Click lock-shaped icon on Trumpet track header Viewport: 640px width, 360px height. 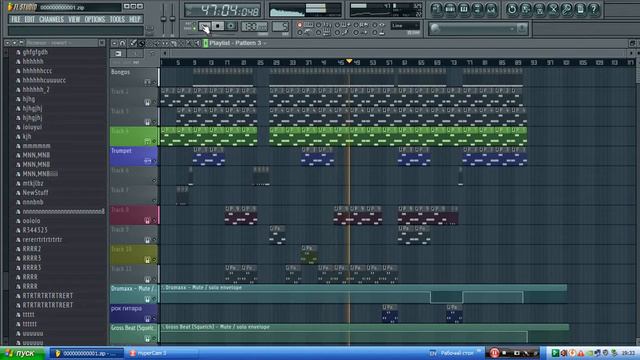pyautogui.click(x=147, y=161)
